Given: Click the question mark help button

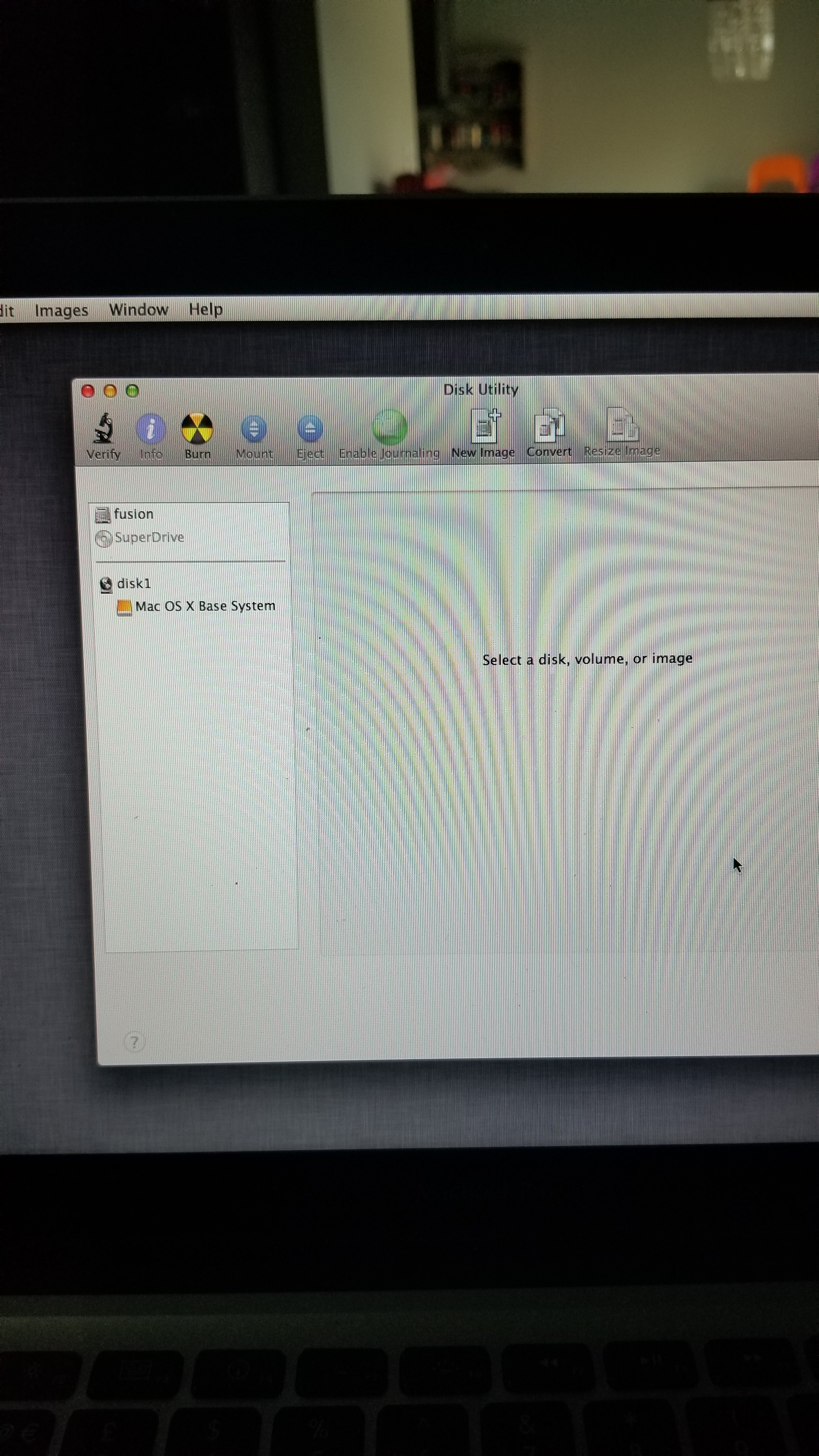Looking at the screenshot, I should click(134, 1042).
